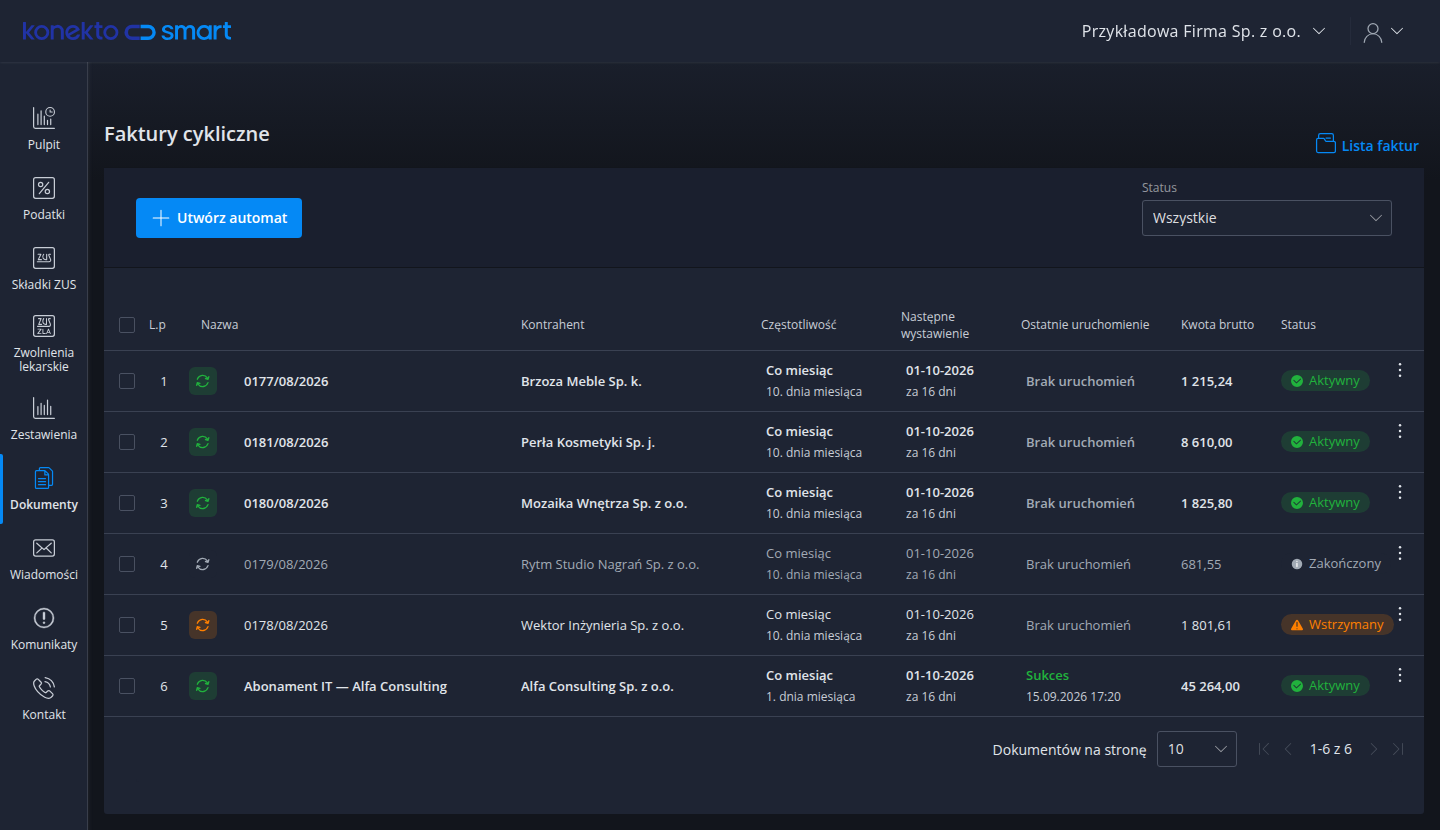The height and width of the screenshot is (830, 1440).
Task: Click the orange paused icon for 0178/08/2026
Action: 203,625
